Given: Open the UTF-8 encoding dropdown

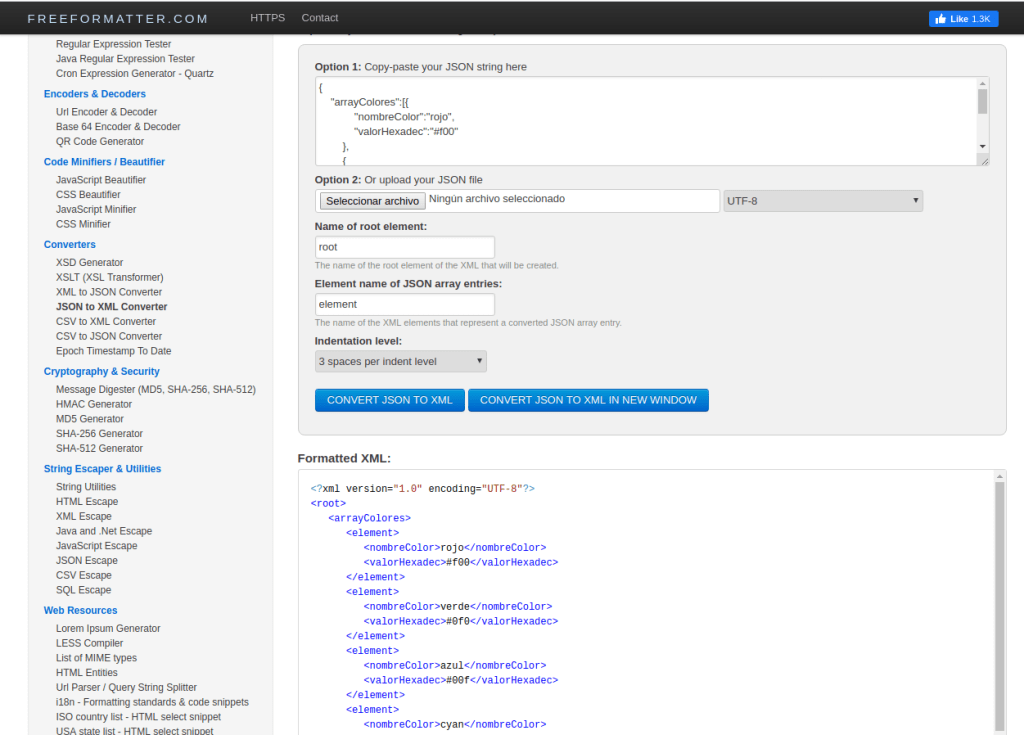Looking at the screenshot, I should pyautogui.click(x=822, y=201).
